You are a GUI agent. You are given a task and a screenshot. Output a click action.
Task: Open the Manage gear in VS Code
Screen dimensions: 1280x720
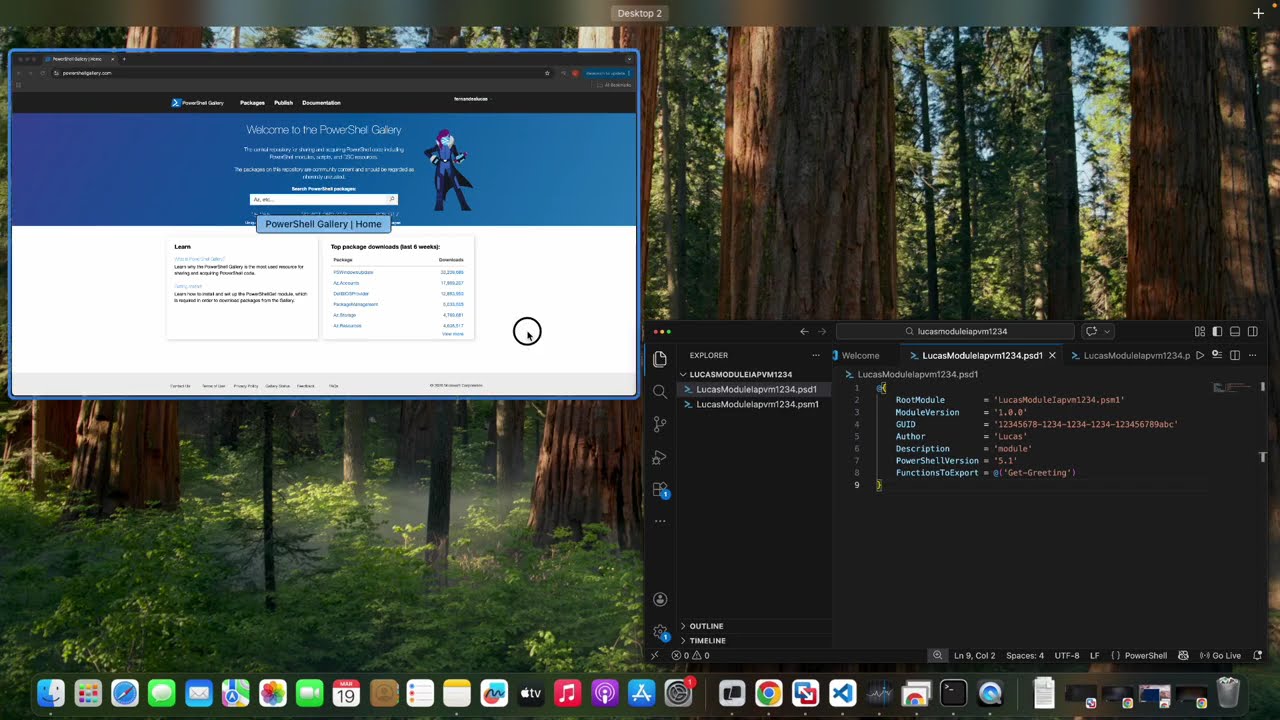[x=660, y=632]
